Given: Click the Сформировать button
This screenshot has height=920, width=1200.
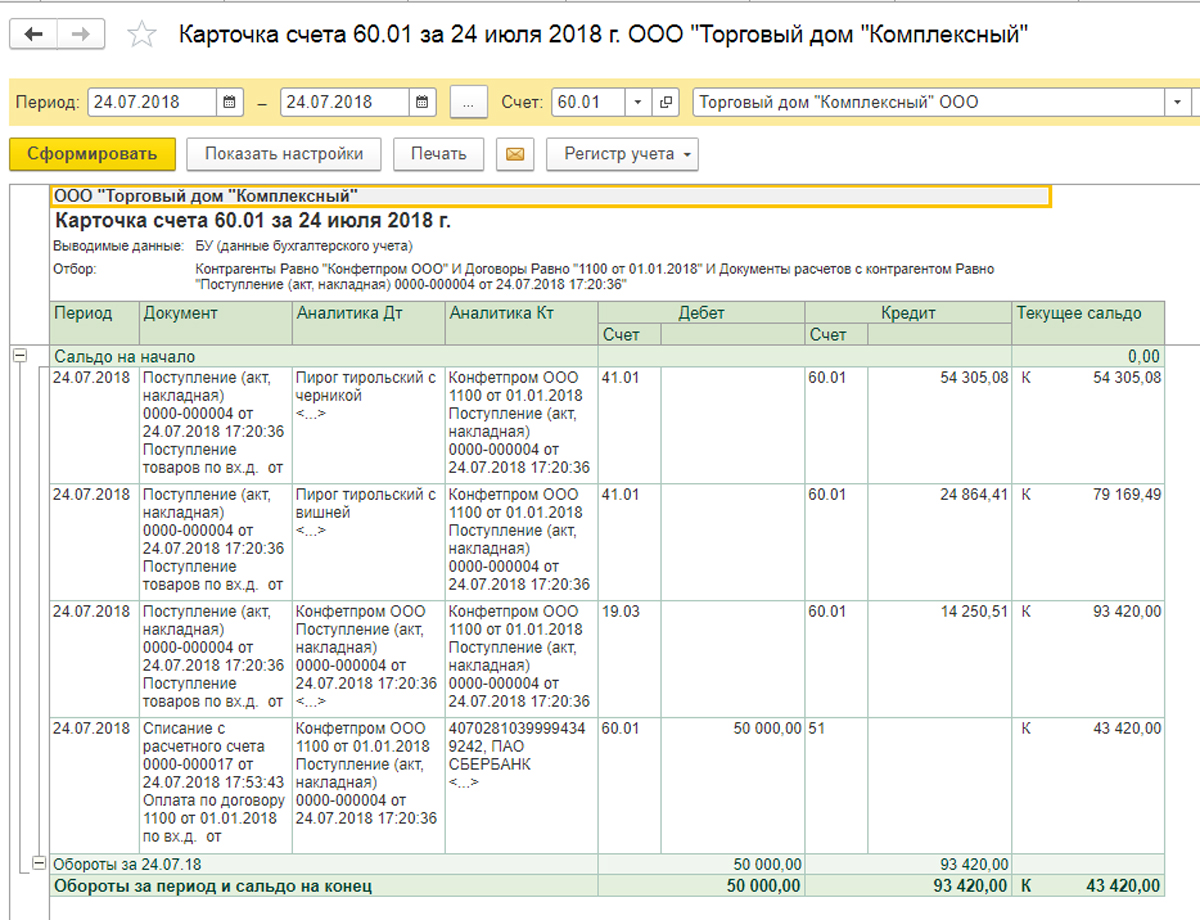Looking at the screenshot, I should (x=92, y=154).
